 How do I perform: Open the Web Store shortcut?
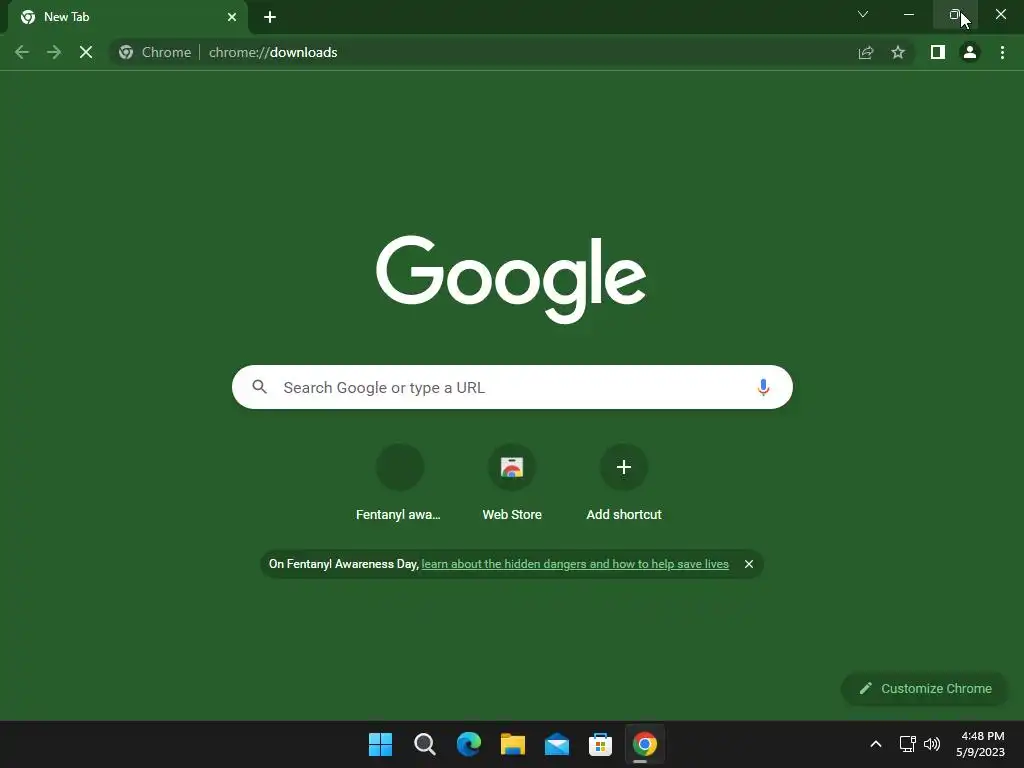click(512, 483)
